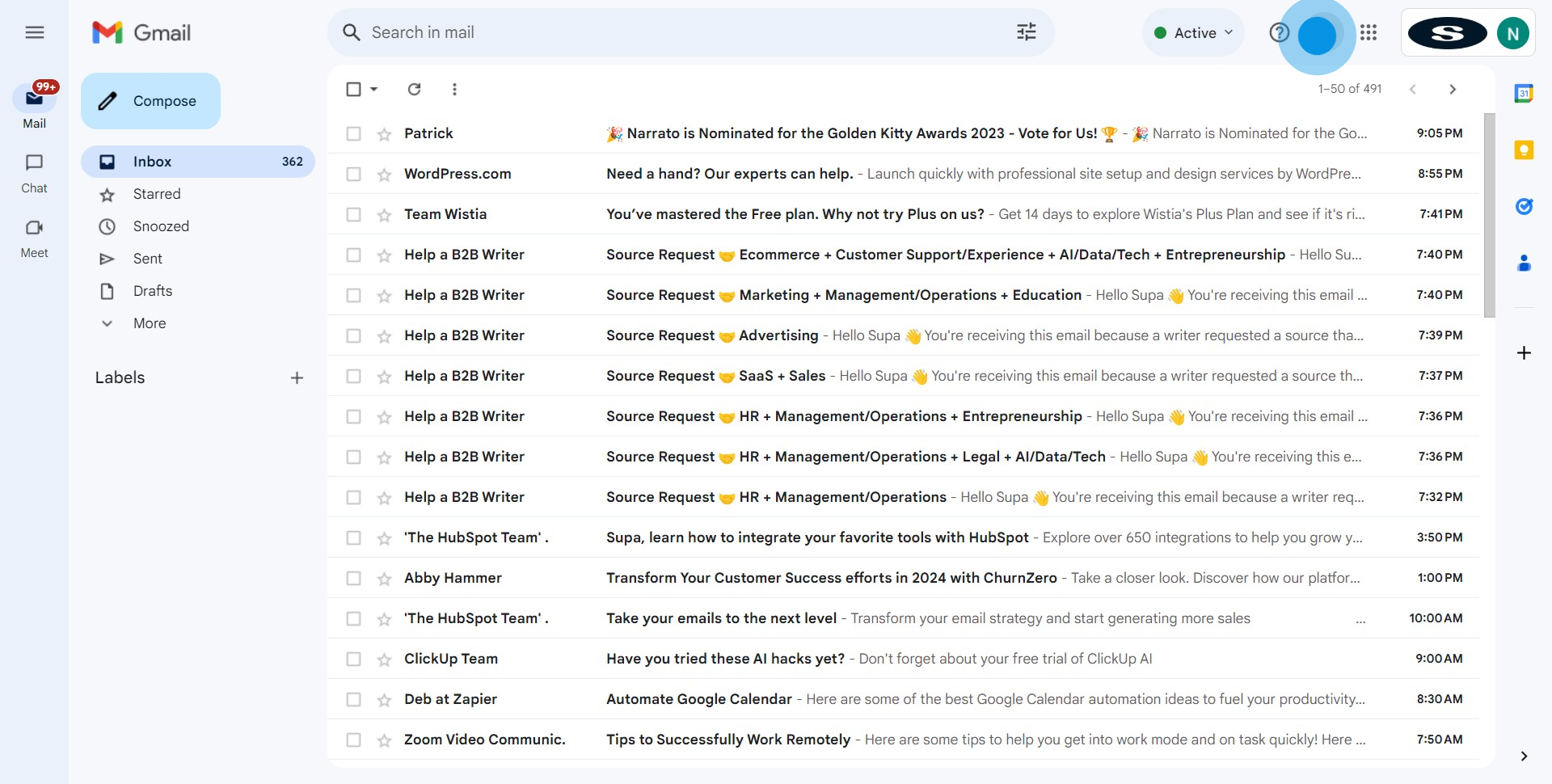Open Chat section in left rail

coord(34,174)
